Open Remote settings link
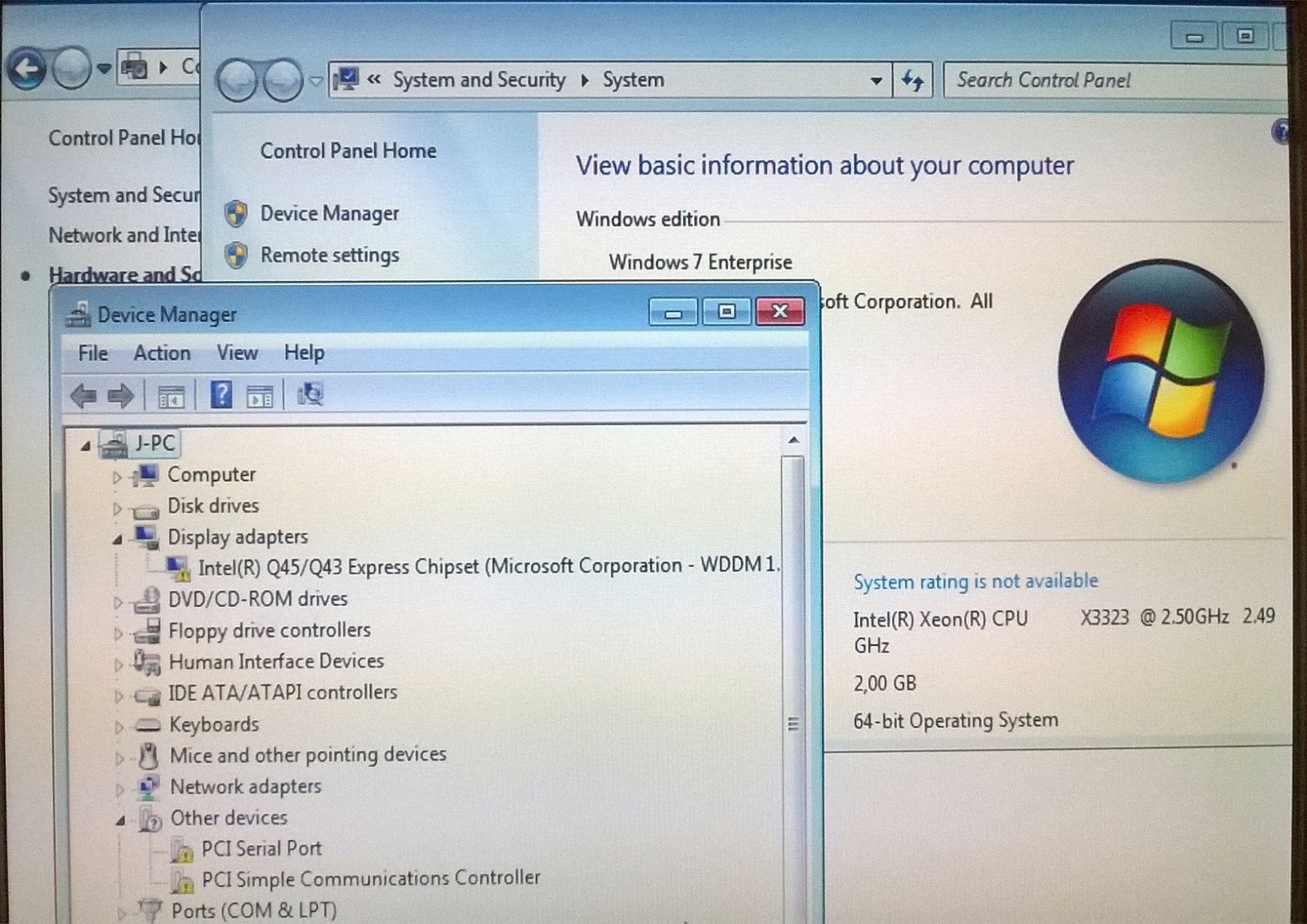 click(x=329, y=256)
